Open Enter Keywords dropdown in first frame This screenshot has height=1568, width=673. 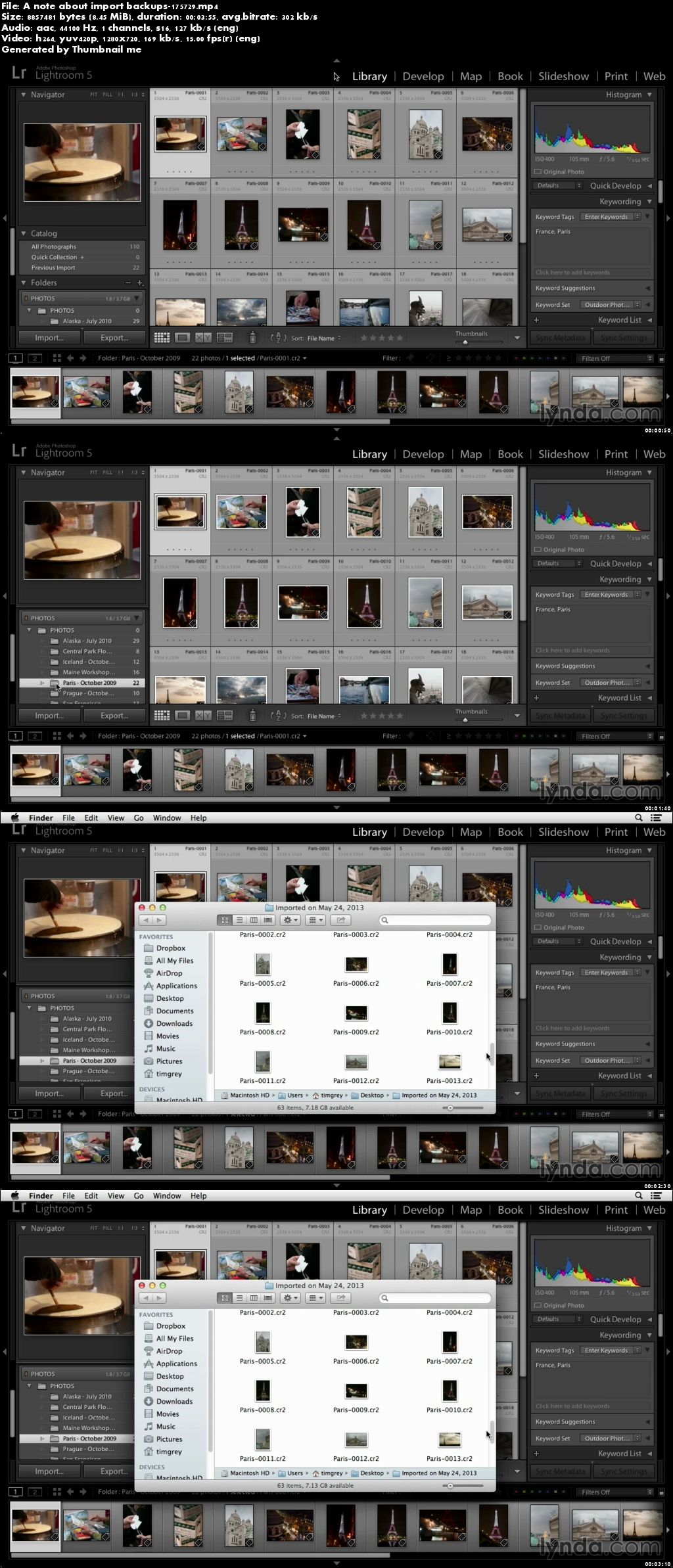(x=611, y=217)
